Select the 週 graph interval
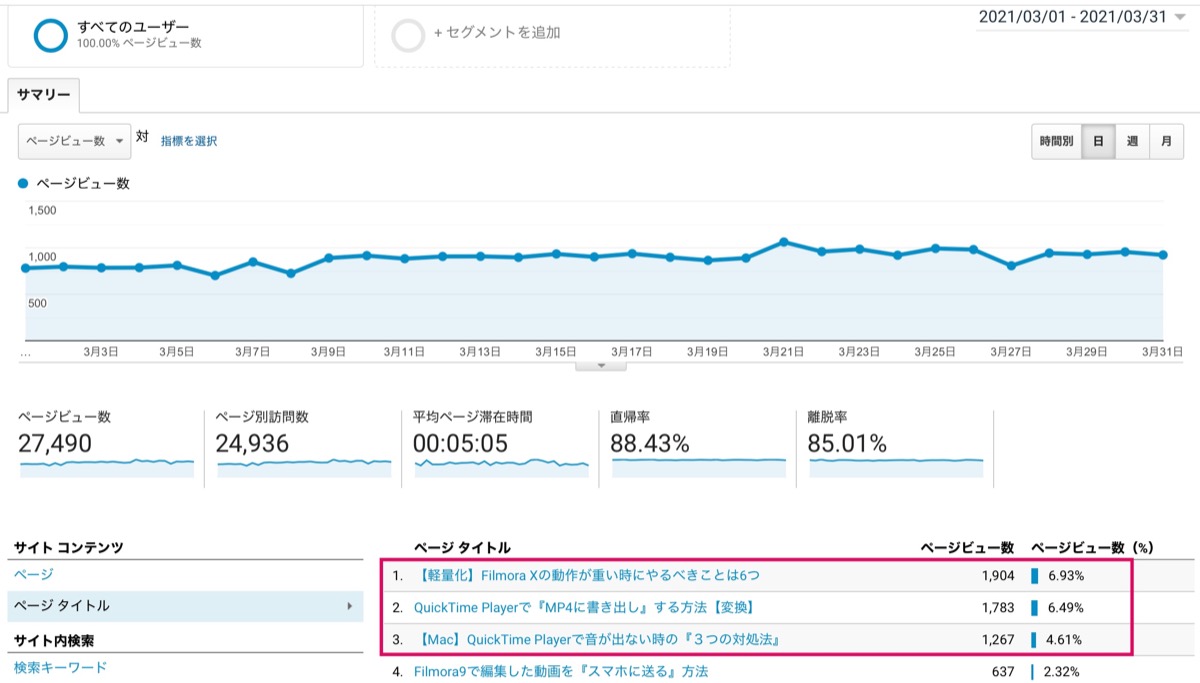The image size is (1200, 683). [x=1132, y=141]
